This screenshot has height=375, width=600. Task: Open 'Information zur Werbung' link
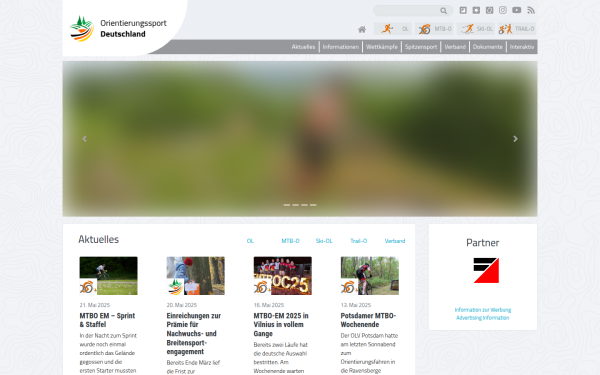483,310
